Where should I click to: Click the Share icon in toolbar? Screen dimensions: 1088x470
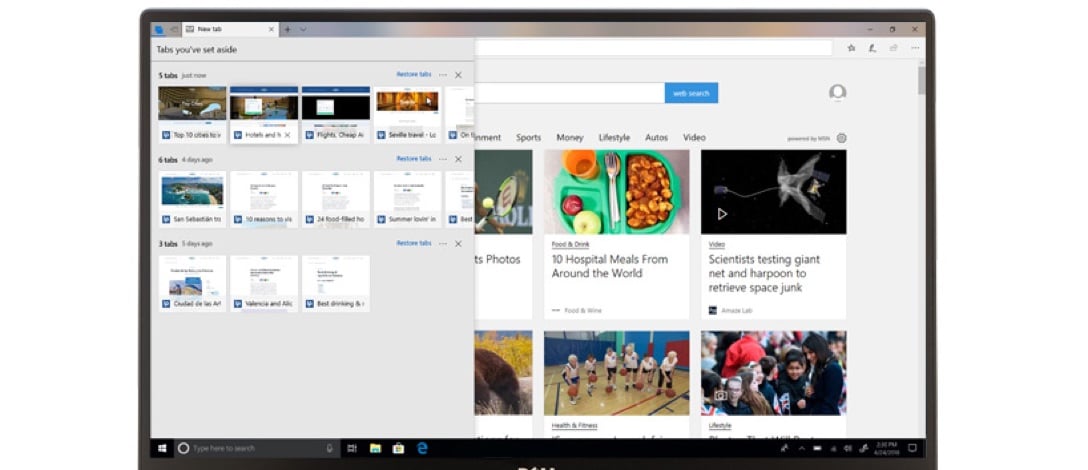894,48
